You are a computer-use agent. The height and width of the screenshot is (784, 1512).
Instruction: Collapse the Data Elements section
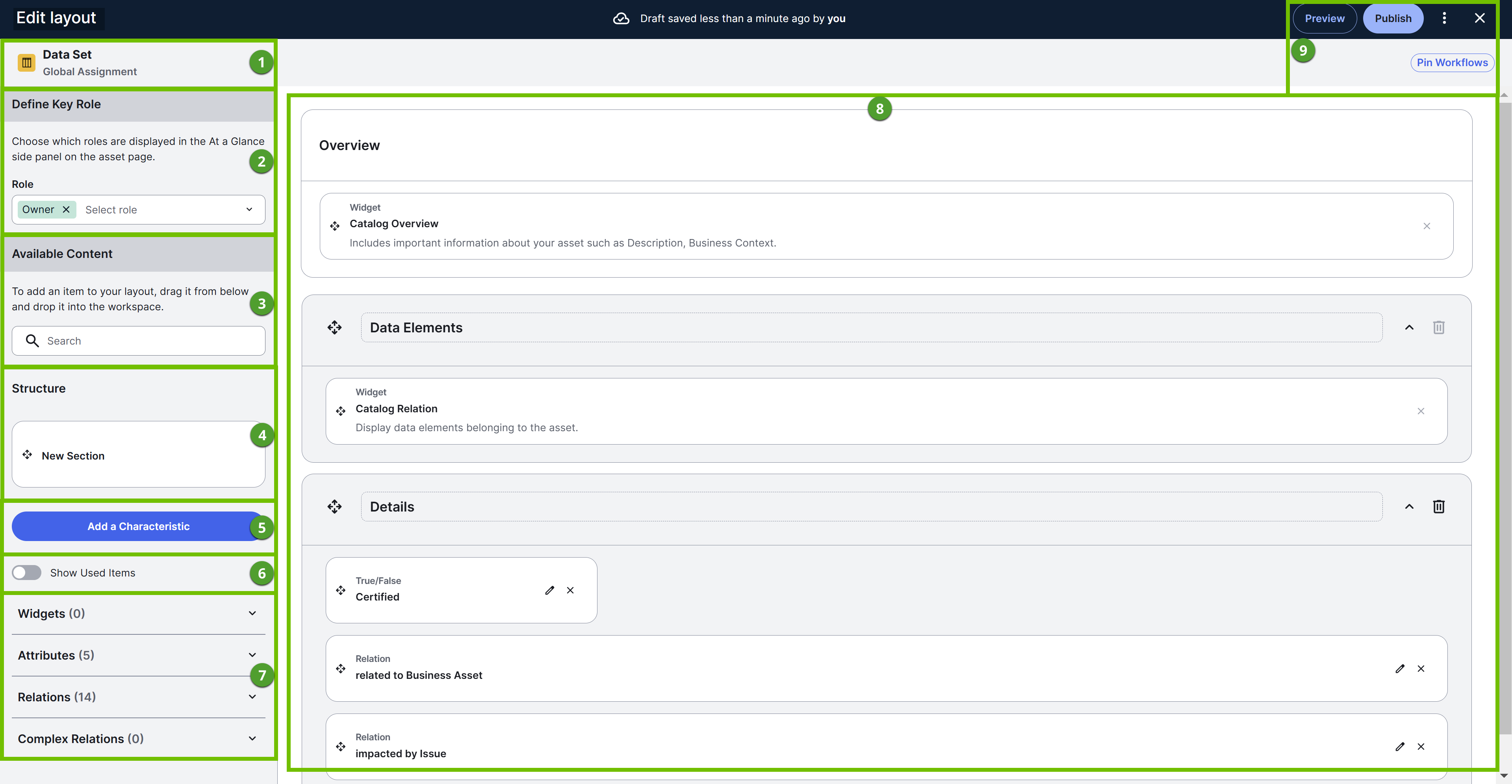pos(1409,327)
